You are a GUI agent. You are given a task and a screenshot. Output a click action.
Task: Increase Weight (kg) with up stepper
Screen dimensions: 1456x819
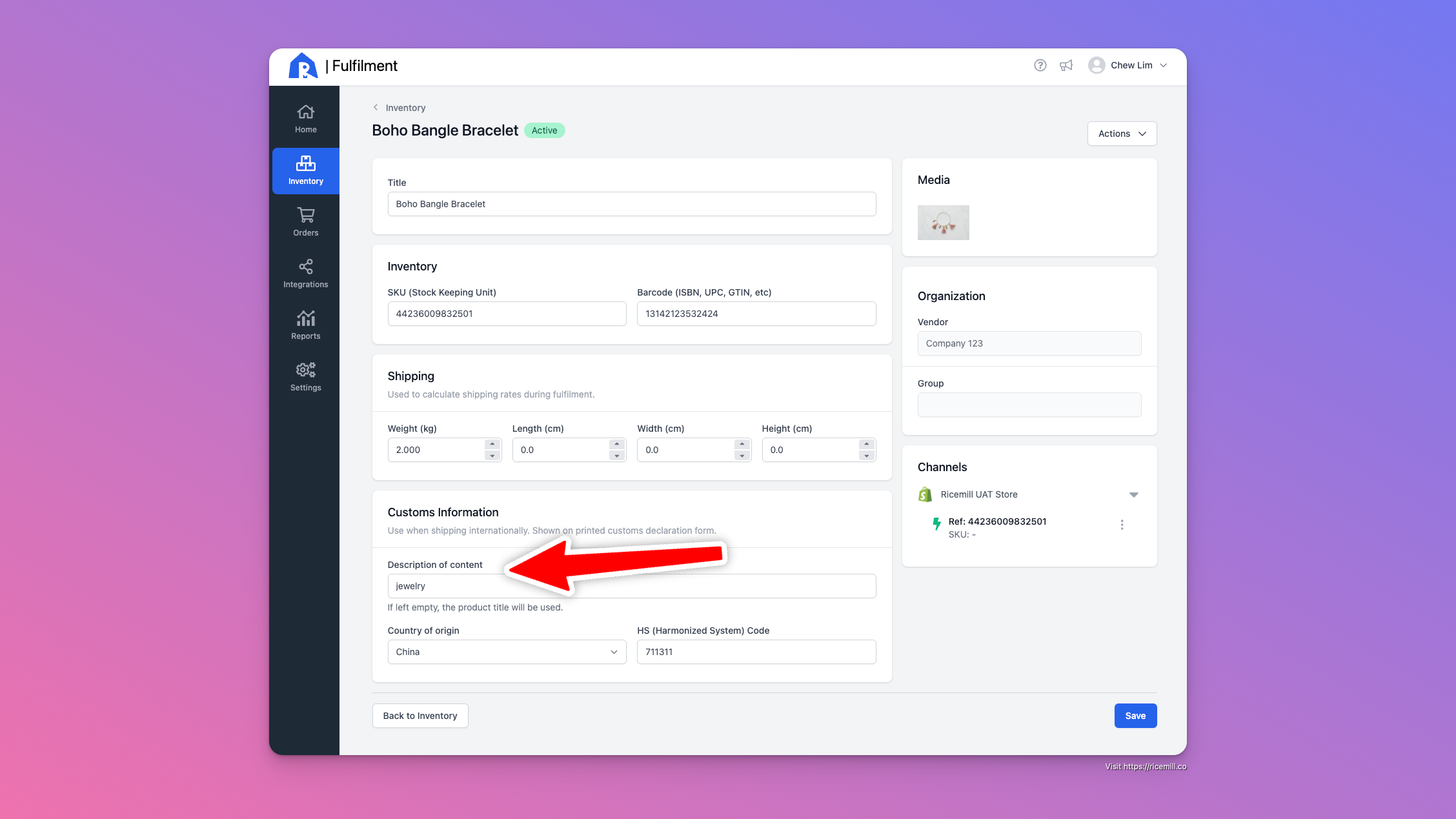click(492, 444)
